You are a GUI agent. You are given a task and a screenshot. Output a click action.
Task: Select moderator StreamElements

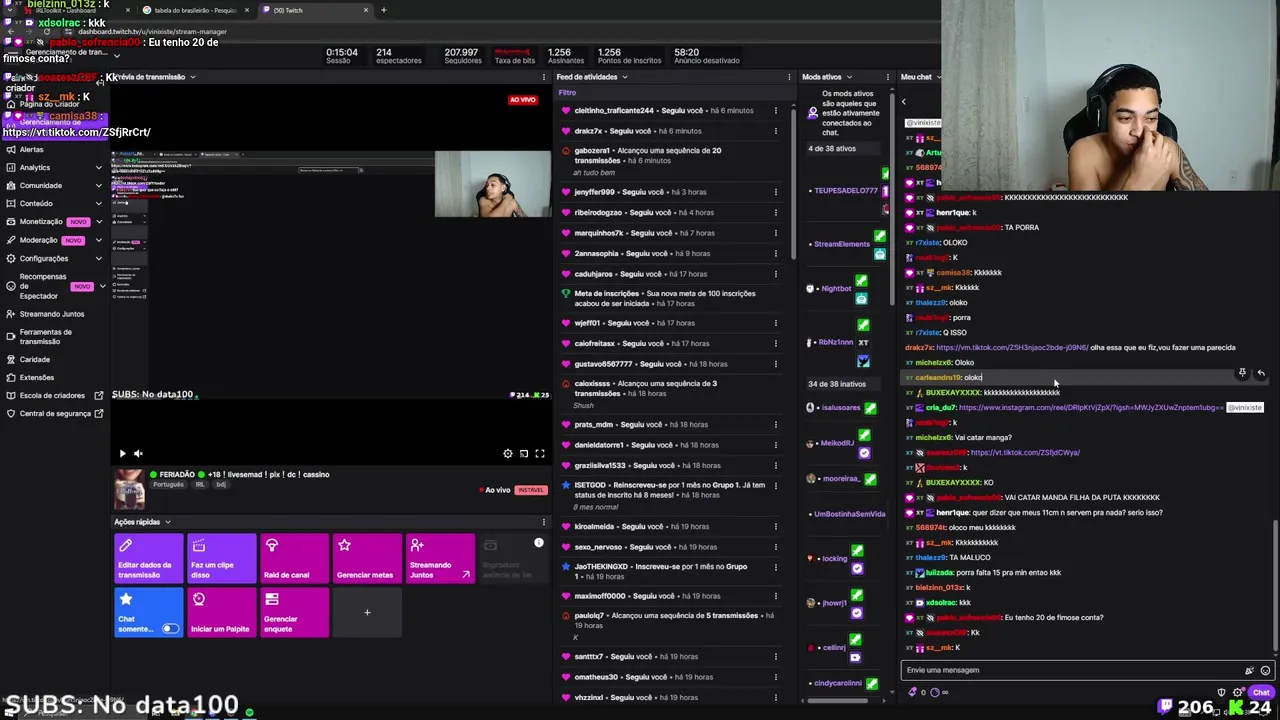842,244
